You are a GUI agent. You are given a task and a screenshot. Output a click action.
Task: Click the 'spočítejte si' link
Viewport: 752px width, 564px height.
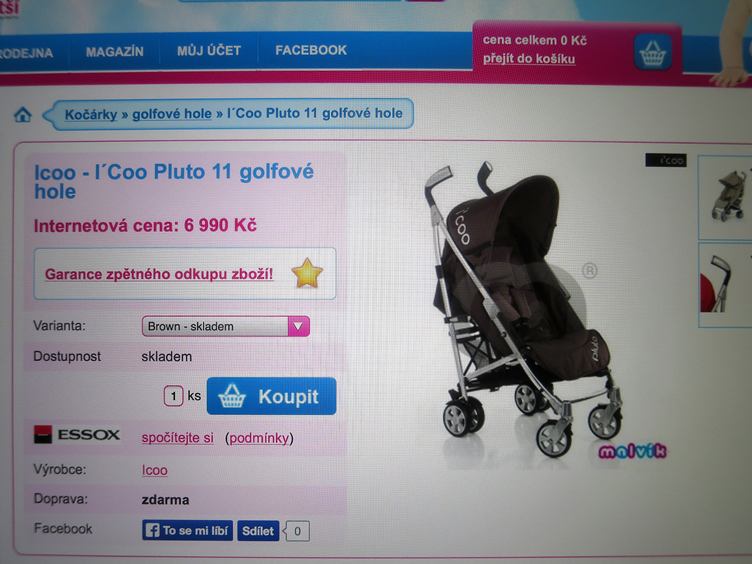177,438
